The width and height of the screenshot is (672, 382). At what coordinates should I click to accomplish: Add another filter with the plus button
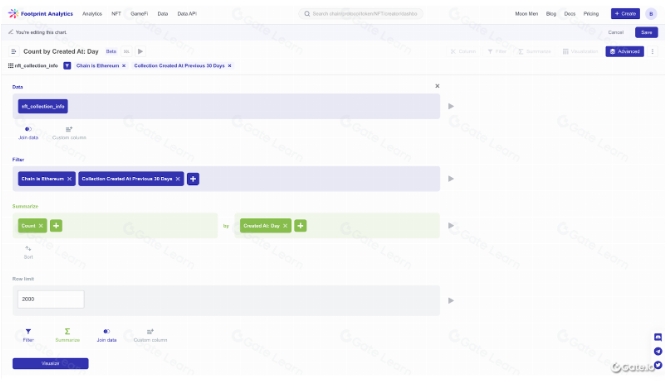click(x=193, y=179)
